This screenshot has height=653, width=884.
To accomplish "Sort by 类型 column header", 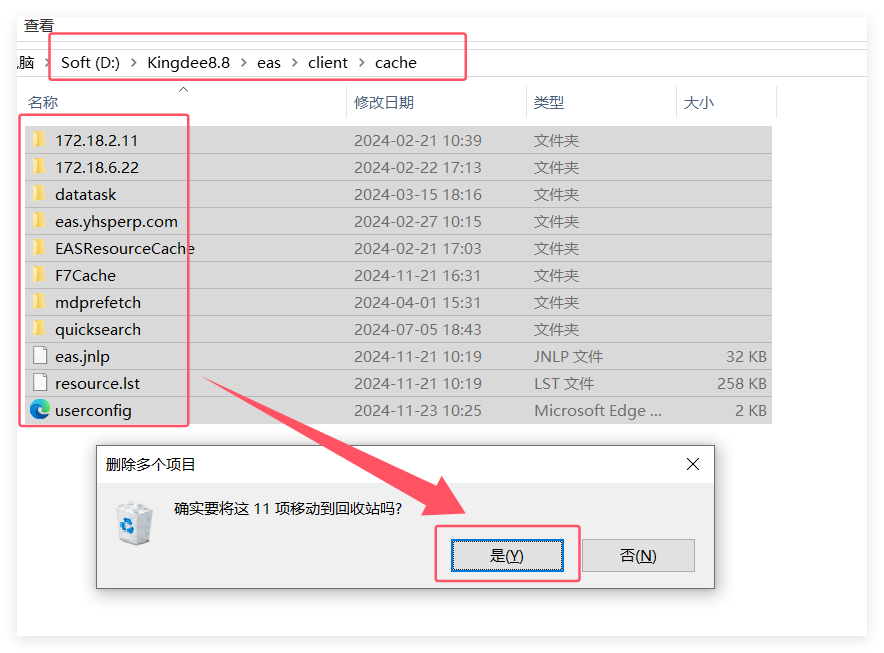I will (549, 102).
